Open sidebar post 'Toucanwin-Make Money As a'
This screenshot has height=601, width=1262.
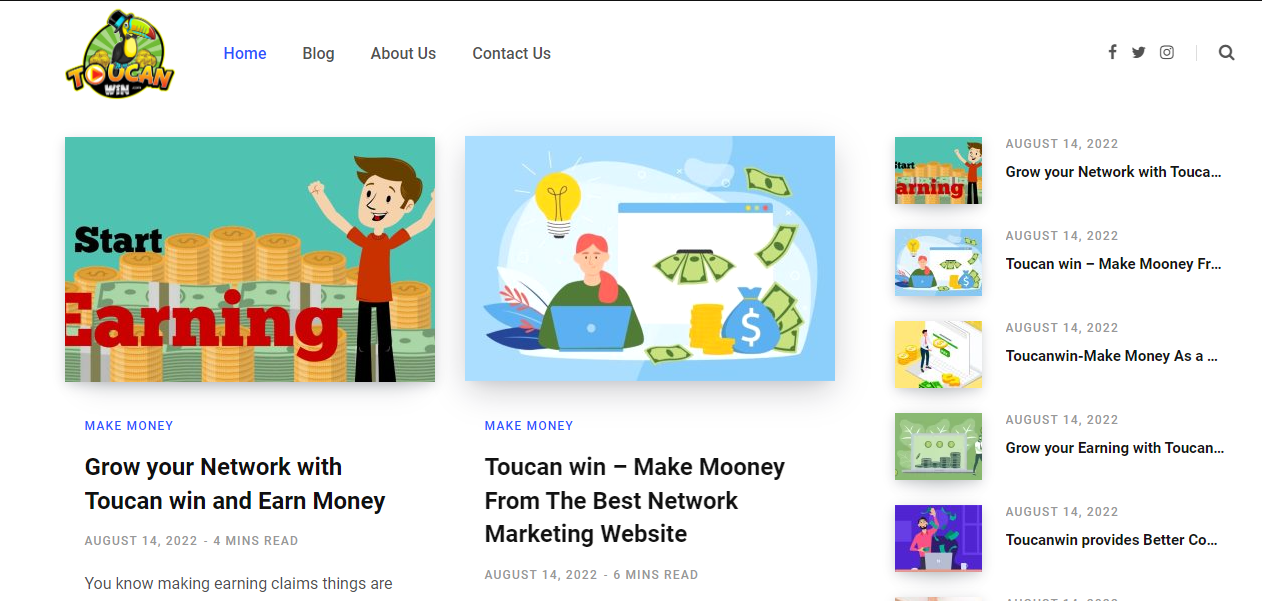[1112, 355]
